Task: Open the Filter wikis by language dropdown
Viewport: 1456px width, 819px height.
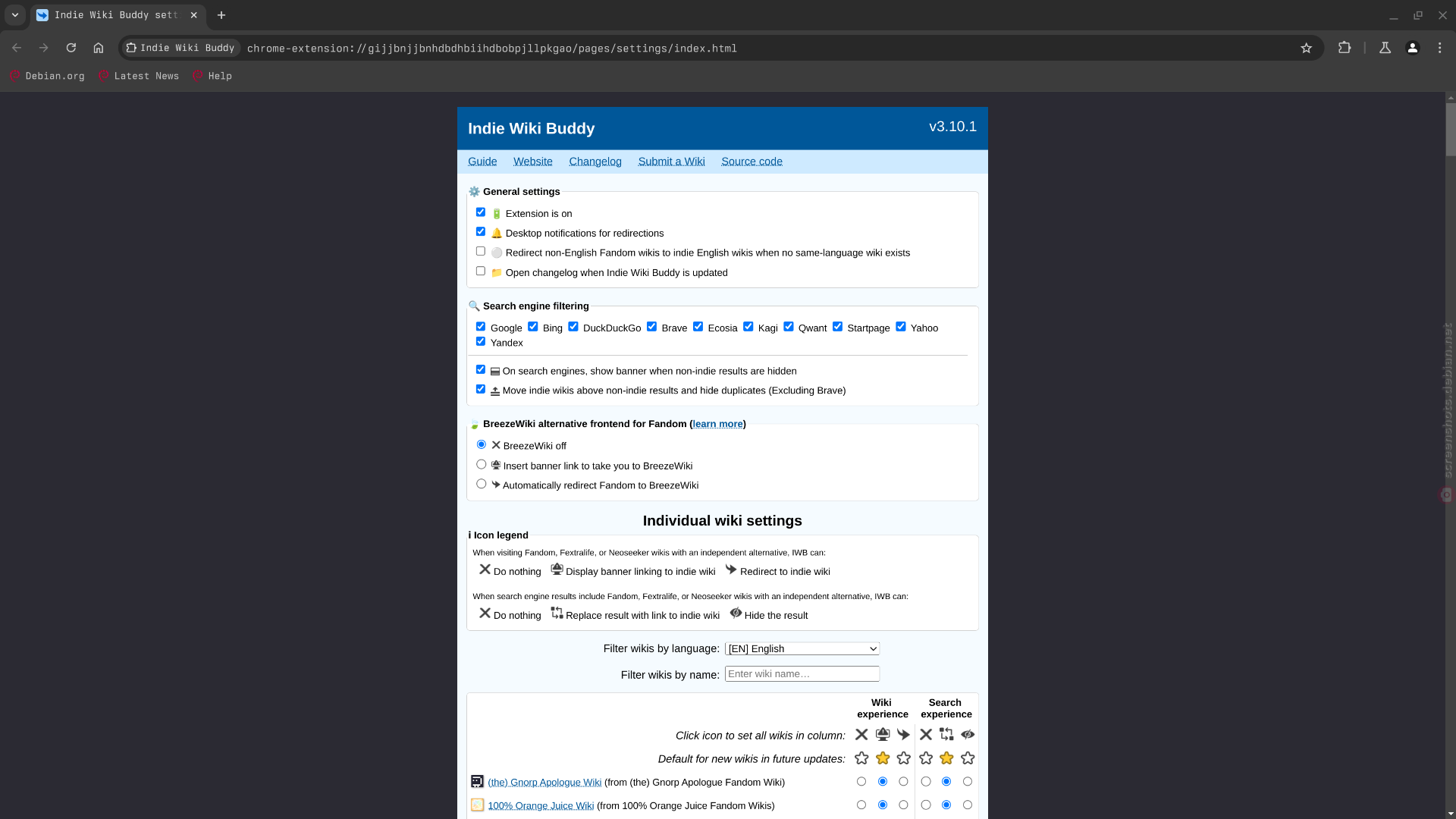Action: pyautogui.click(x=802, y=649)
